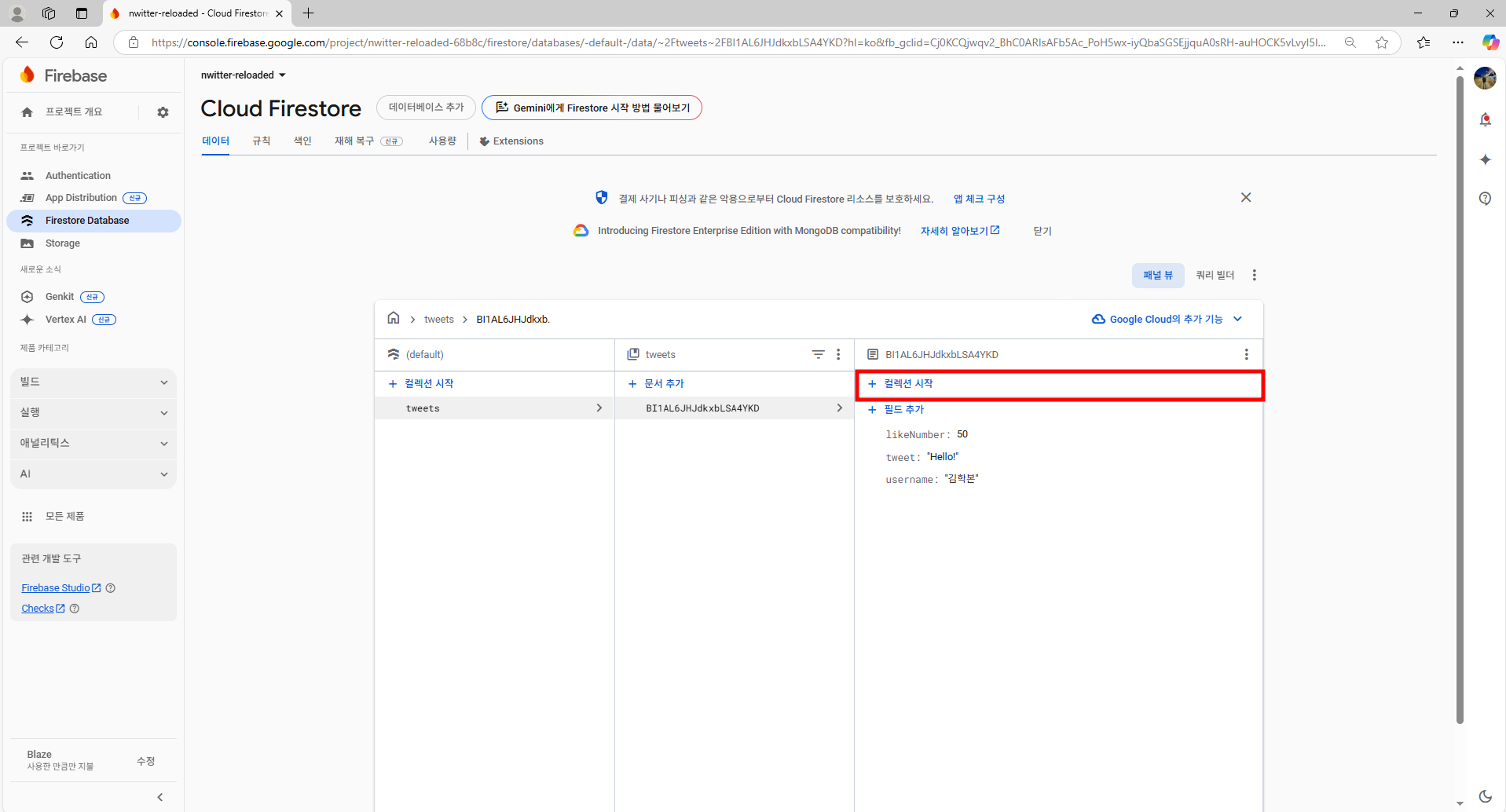The height and width of the screenshot is (812, 1506).
Task: Click 닫기 on Enterprise Edition banner
Action: (1042, 231)
